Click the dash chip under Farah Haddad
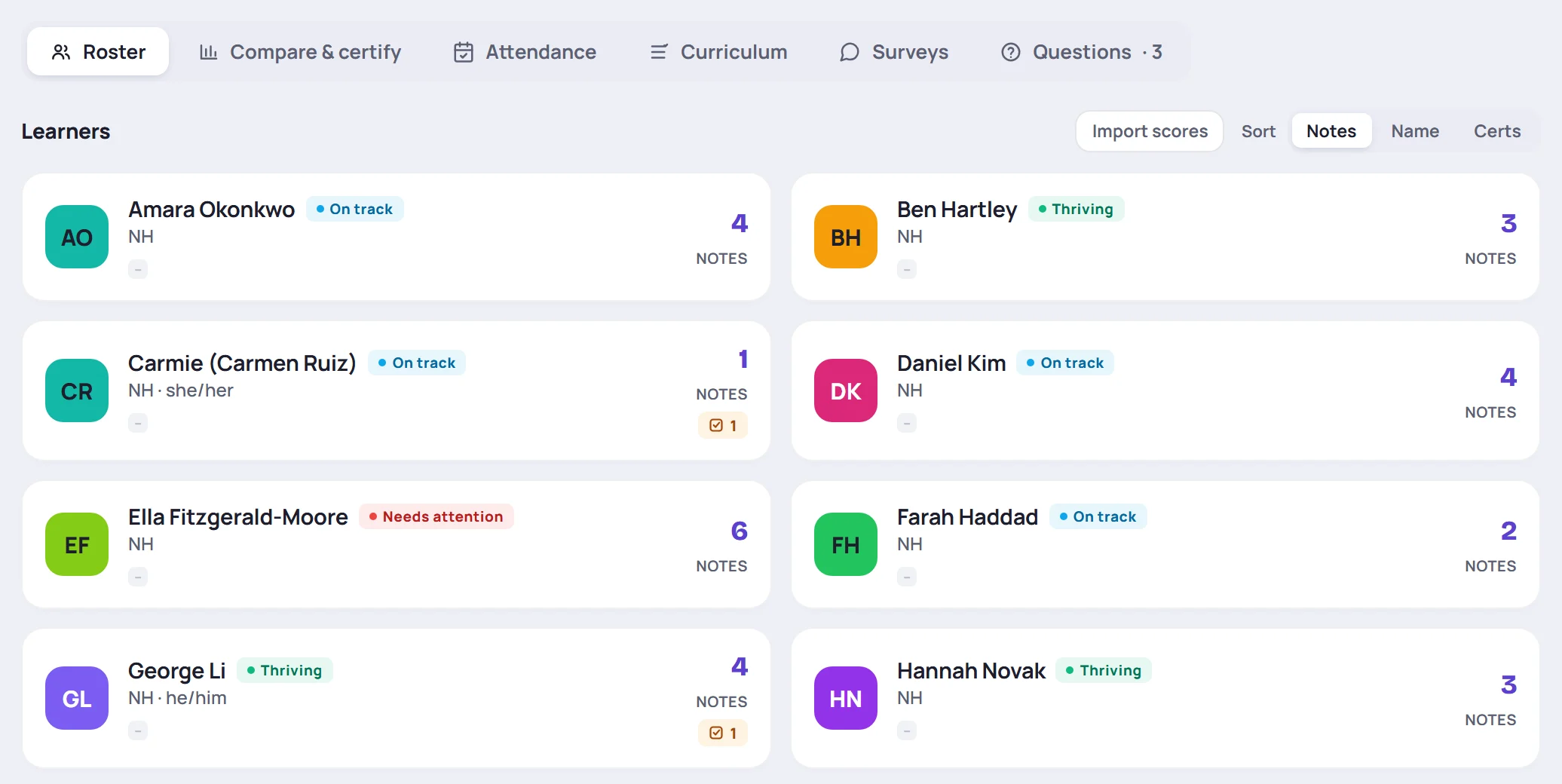 pos(907,577)
